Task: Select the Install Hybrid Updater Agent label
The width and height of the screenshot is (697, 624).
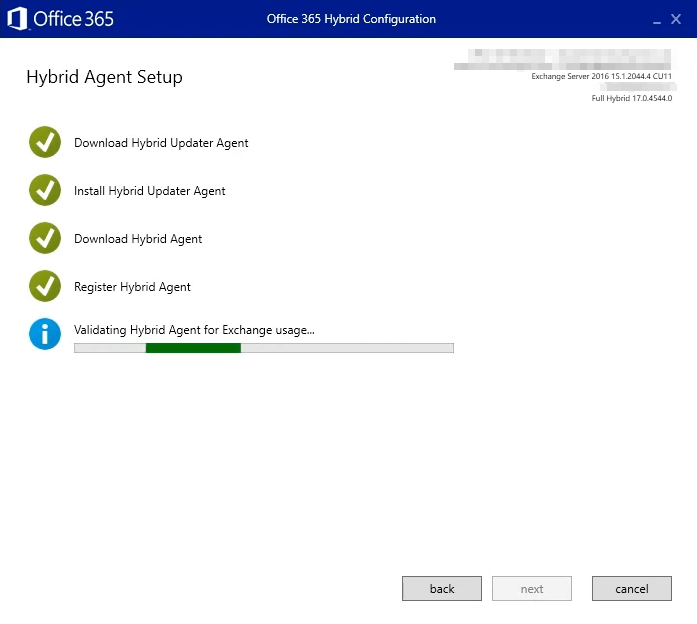Action: pyautogui.click(x=150, y=191)
